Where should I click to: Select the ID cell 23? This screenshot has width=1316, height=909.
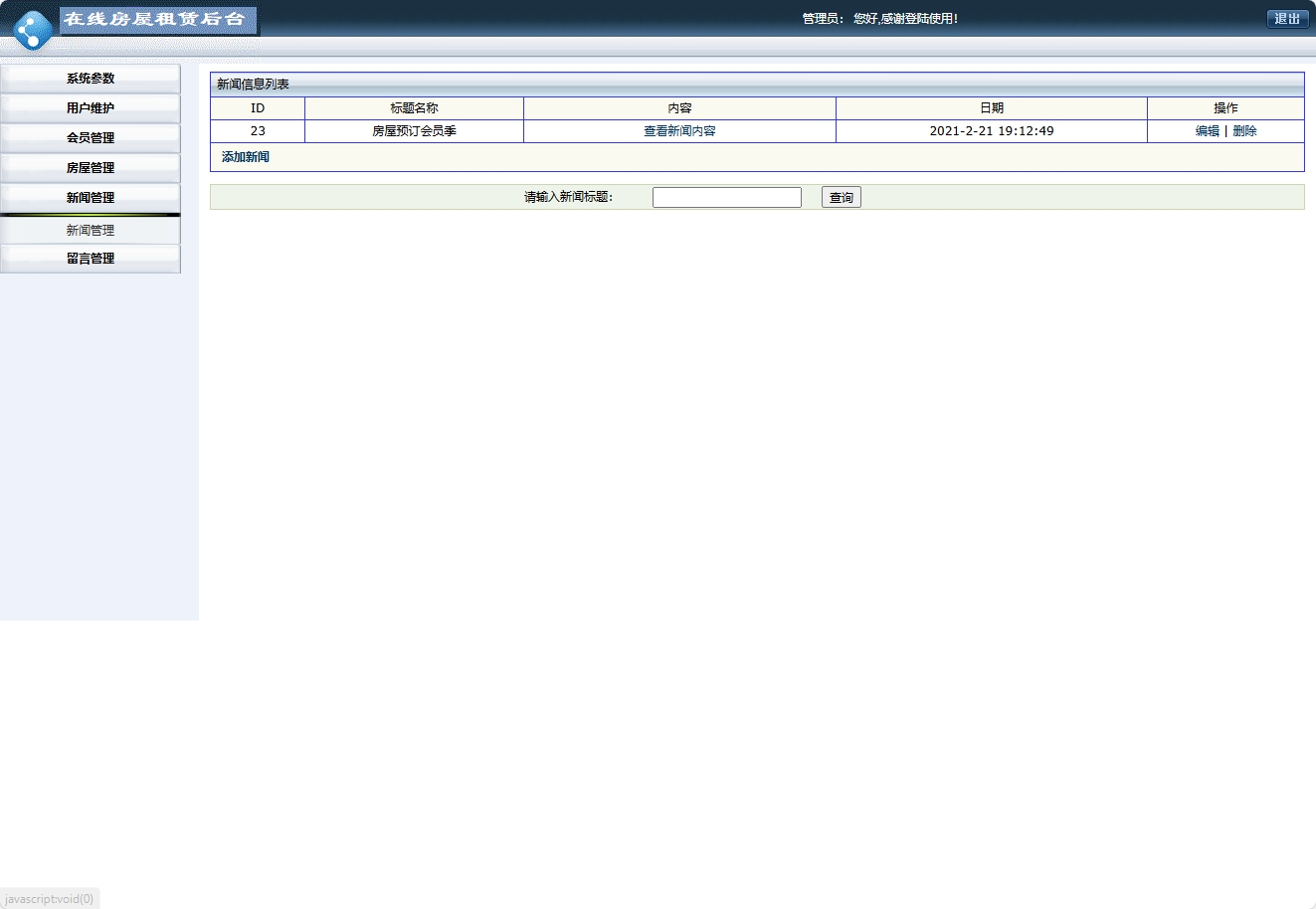click(x=258, y=131)
